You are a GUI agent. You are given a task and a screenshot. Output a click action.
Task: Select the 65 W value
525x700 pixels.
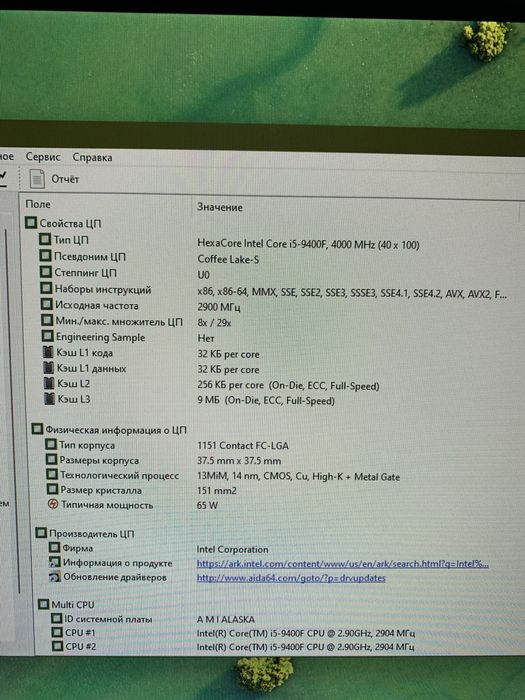coord(207,505)
